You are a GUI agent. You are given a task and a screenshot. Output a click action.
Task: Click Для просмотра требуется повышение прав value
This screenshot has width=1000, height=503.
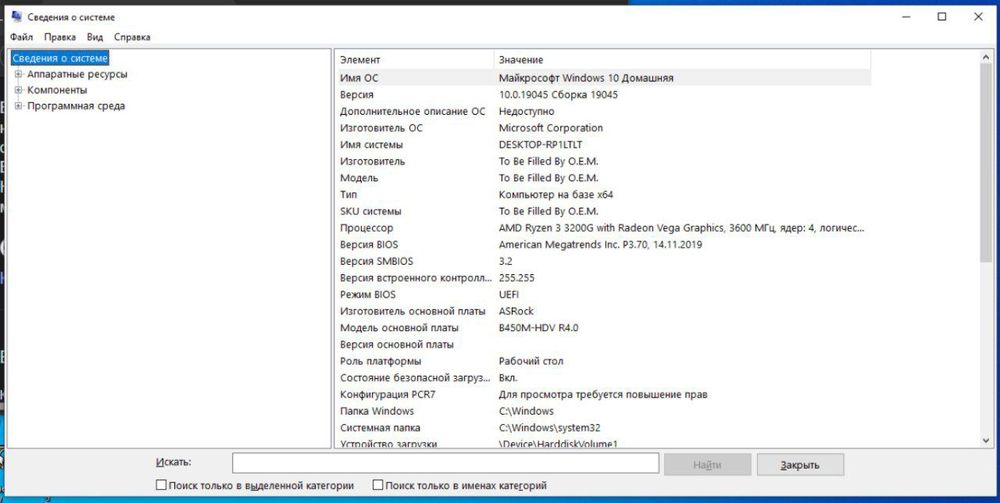click(603, 395)
